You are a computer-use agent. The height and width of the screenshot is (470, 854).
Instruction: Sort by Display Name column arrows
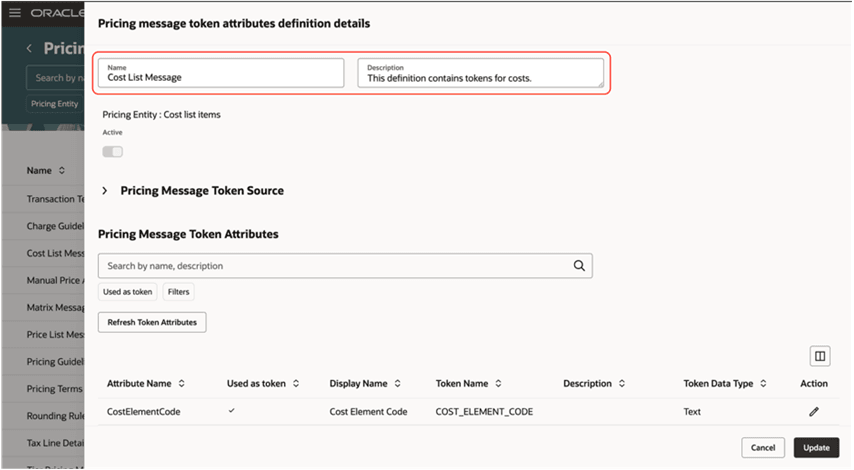(398, 383)
